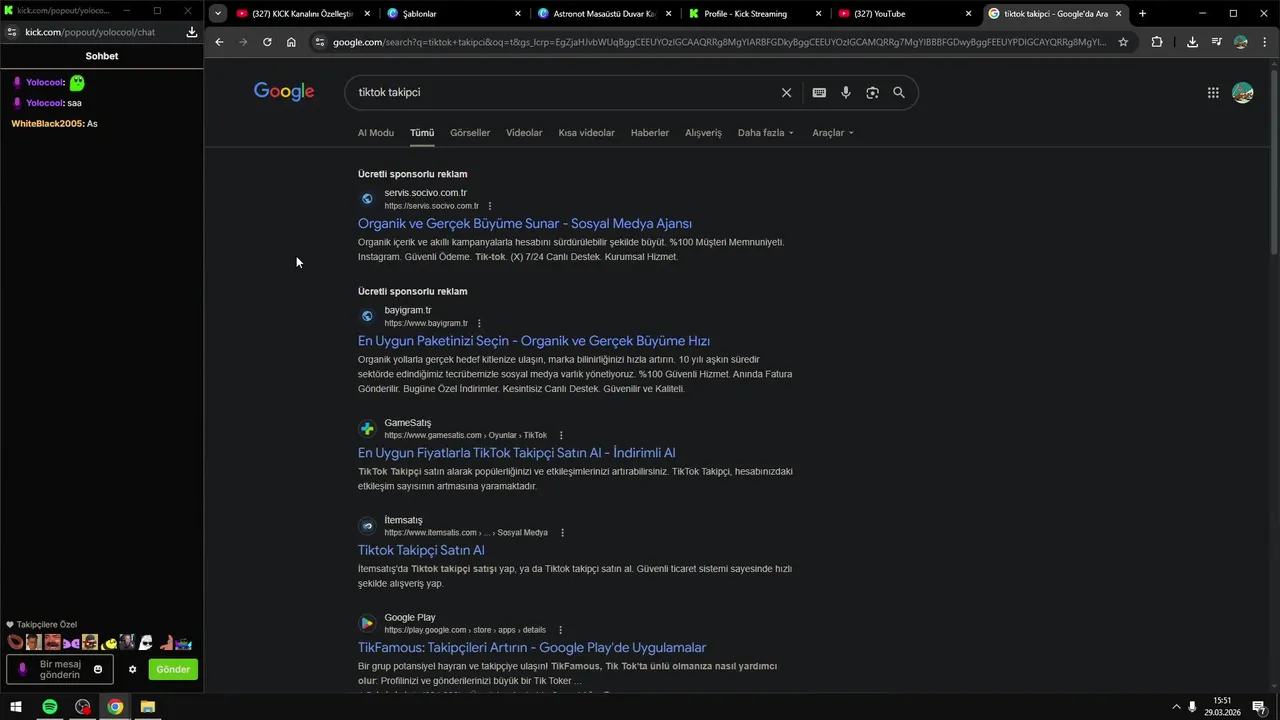
Task: Click the Google logo
Action: point(284,92)
